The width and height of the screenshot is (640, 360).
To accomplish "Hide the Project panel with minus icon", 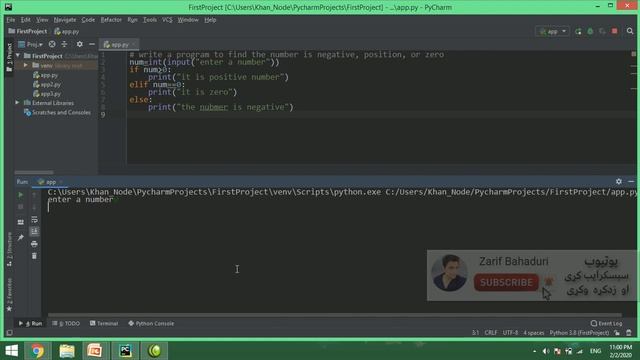I will 92,44.
